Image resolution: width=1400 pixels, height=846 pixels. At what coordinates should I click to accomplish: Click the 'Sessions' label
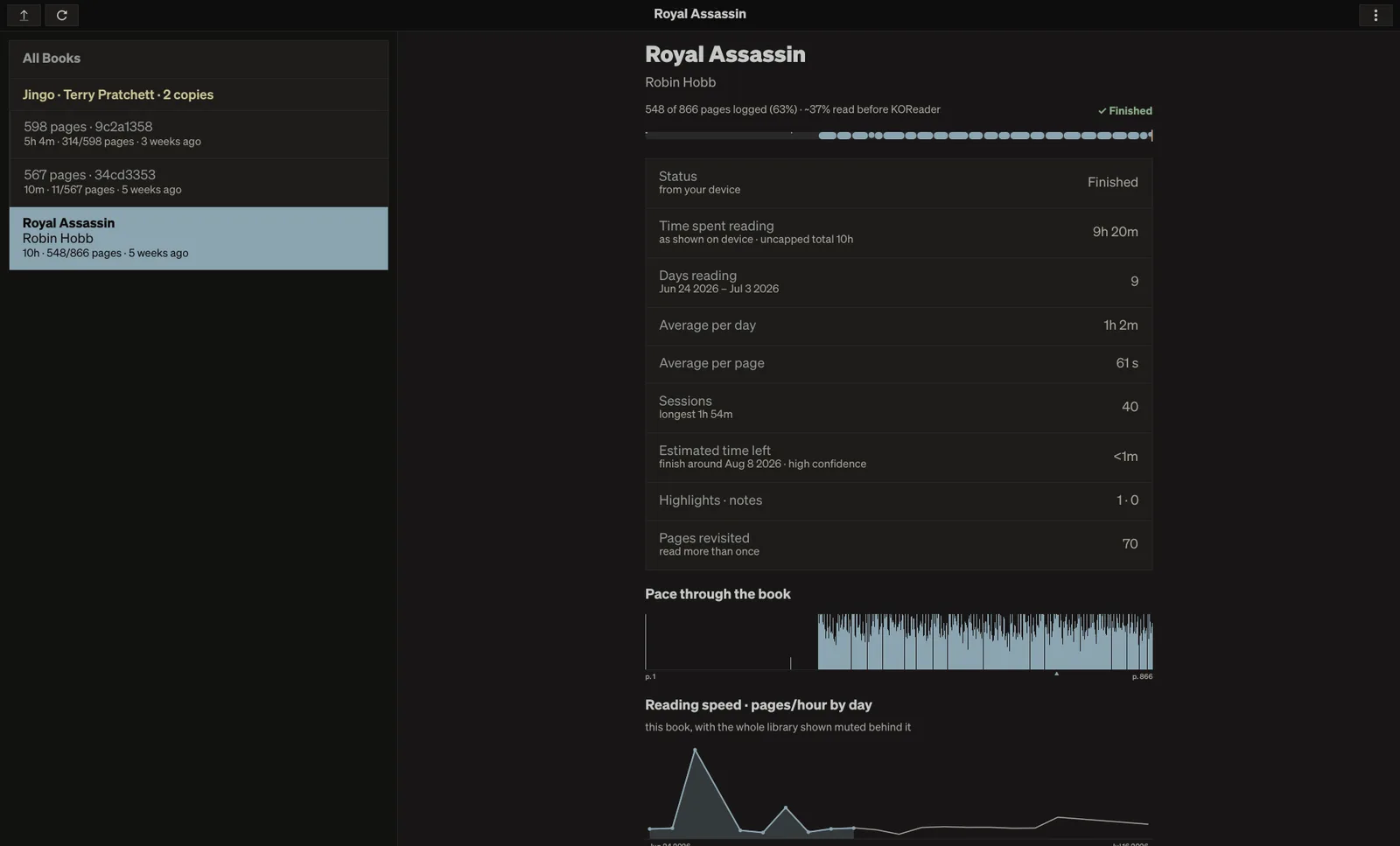[685, 401]
